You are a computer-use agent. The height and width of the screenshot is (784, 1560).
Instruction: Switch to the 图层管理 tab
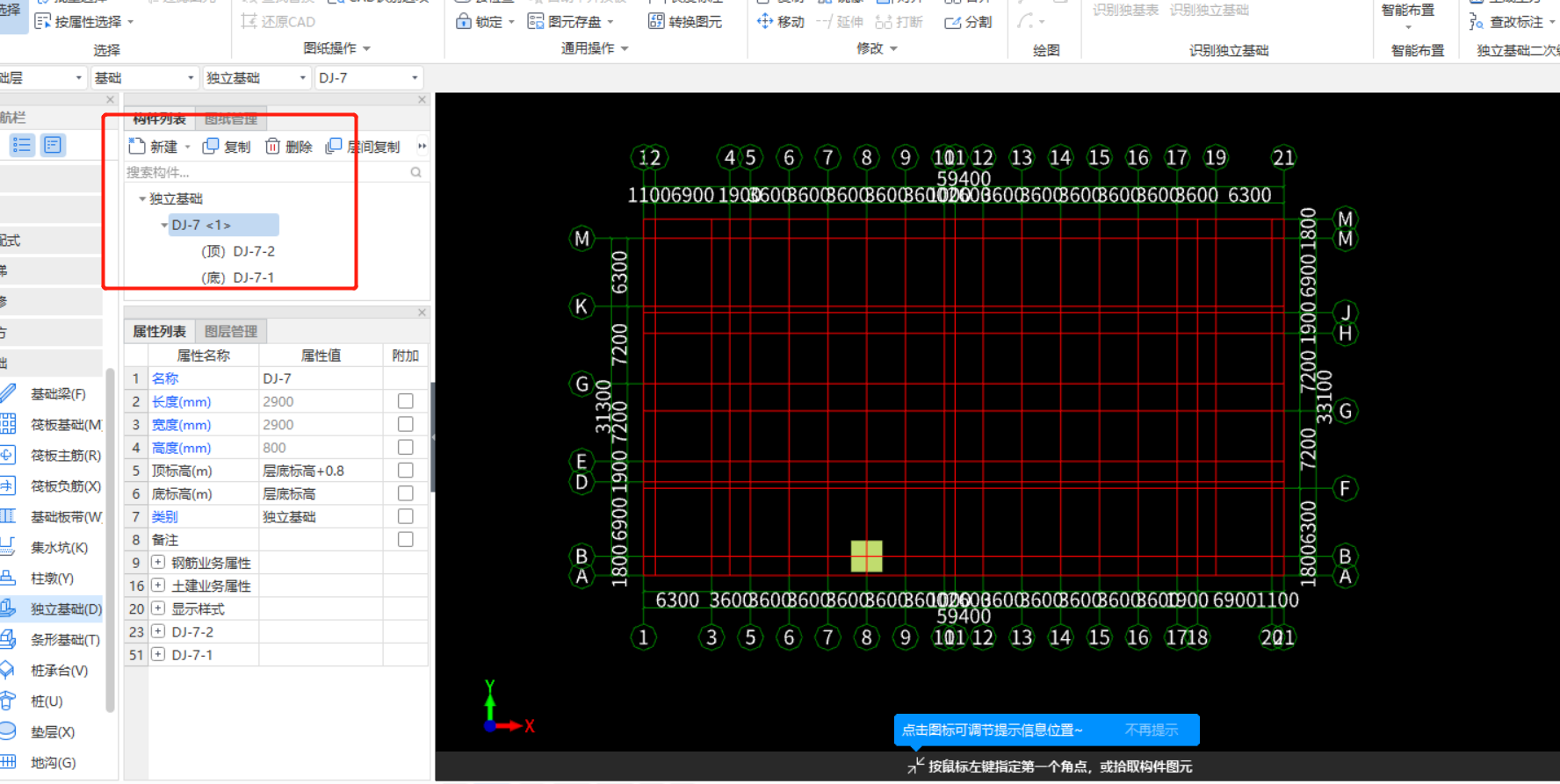pyautogui.click(x=231, y=331)
